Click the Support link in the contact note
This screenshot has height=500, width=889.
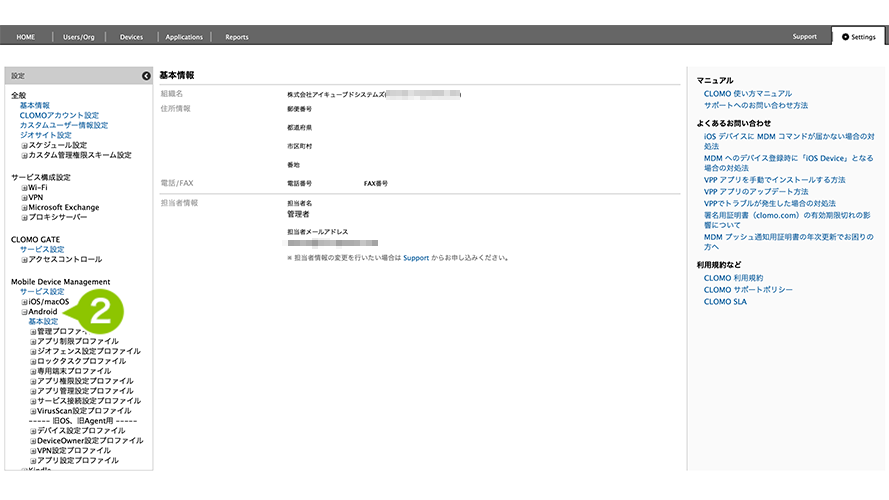point(416,258)
